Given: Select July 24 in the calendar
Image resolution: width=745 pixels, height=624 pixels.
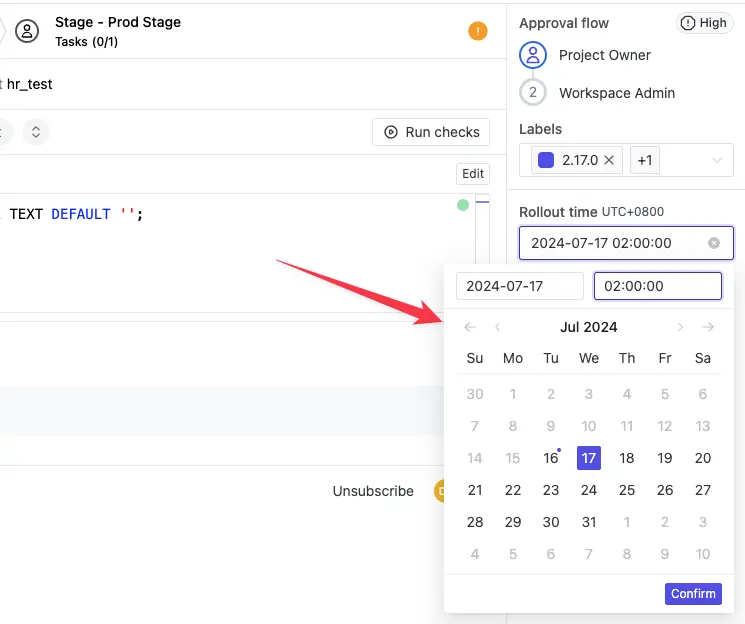Looking at the screenshot, I should point(589,490).
